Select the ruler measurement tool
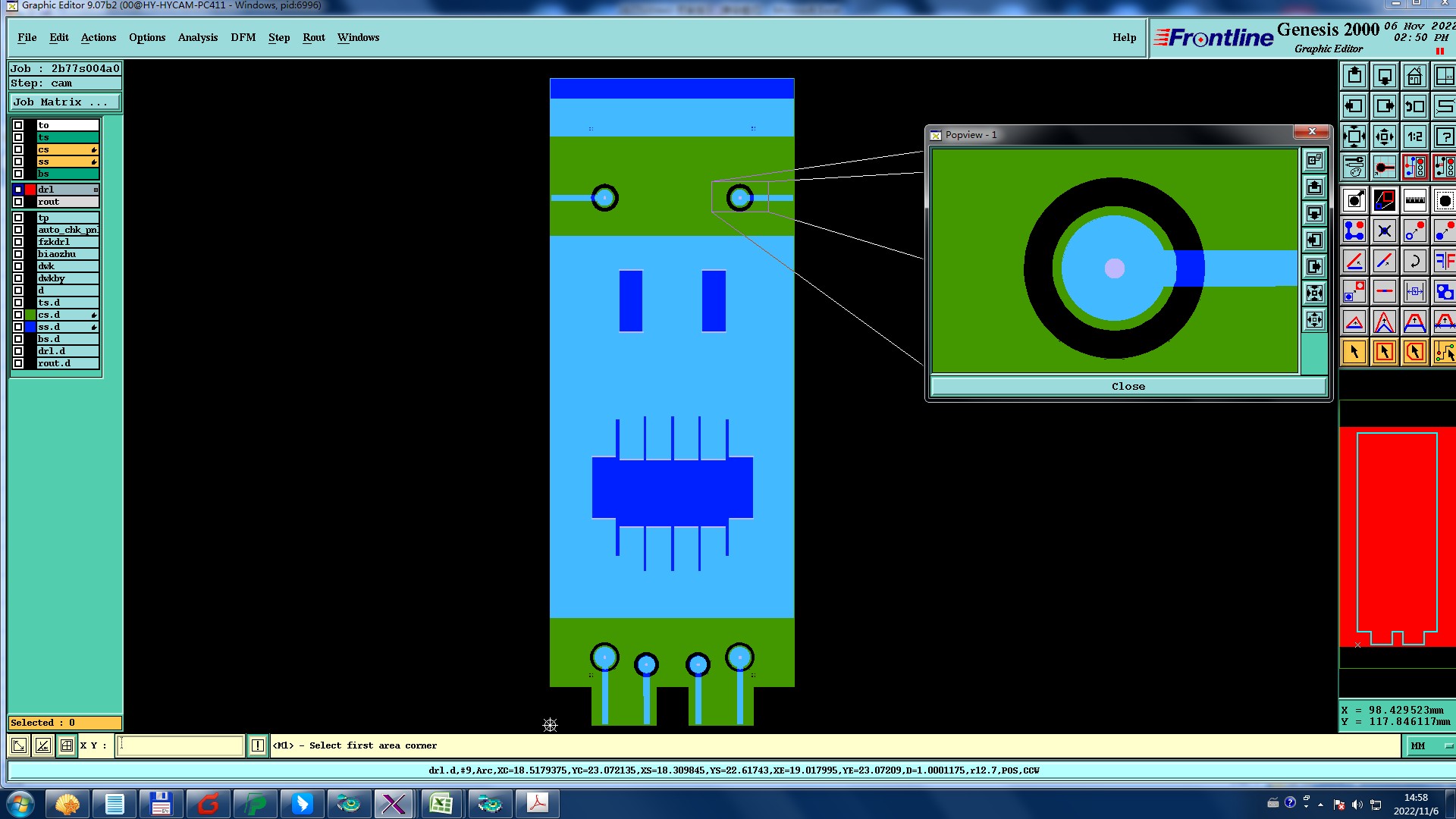The image size is (1456, 819). click(x=1414, y=201)
